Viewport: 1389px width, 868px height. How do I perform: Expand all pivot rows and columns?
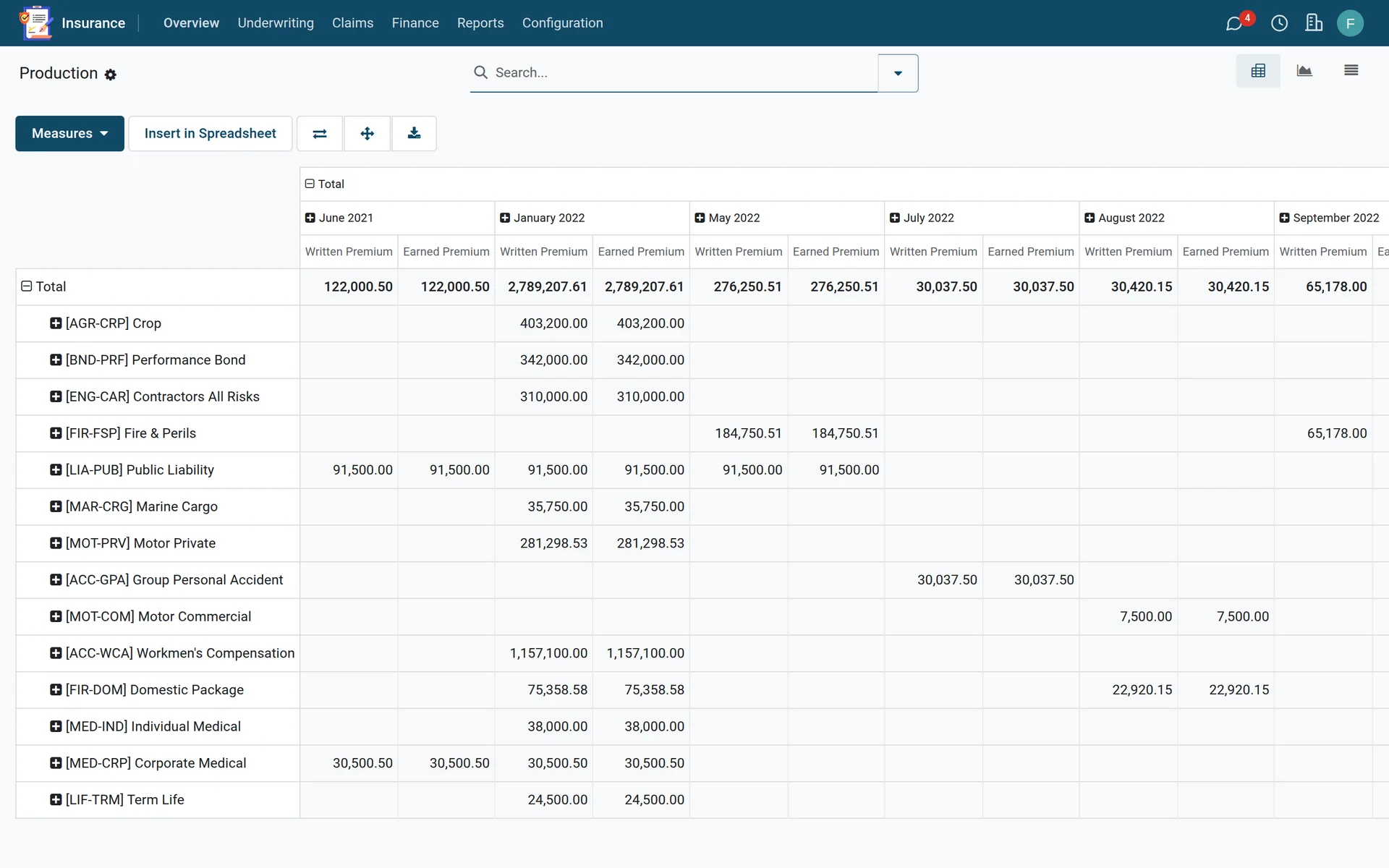click(368, 134)
